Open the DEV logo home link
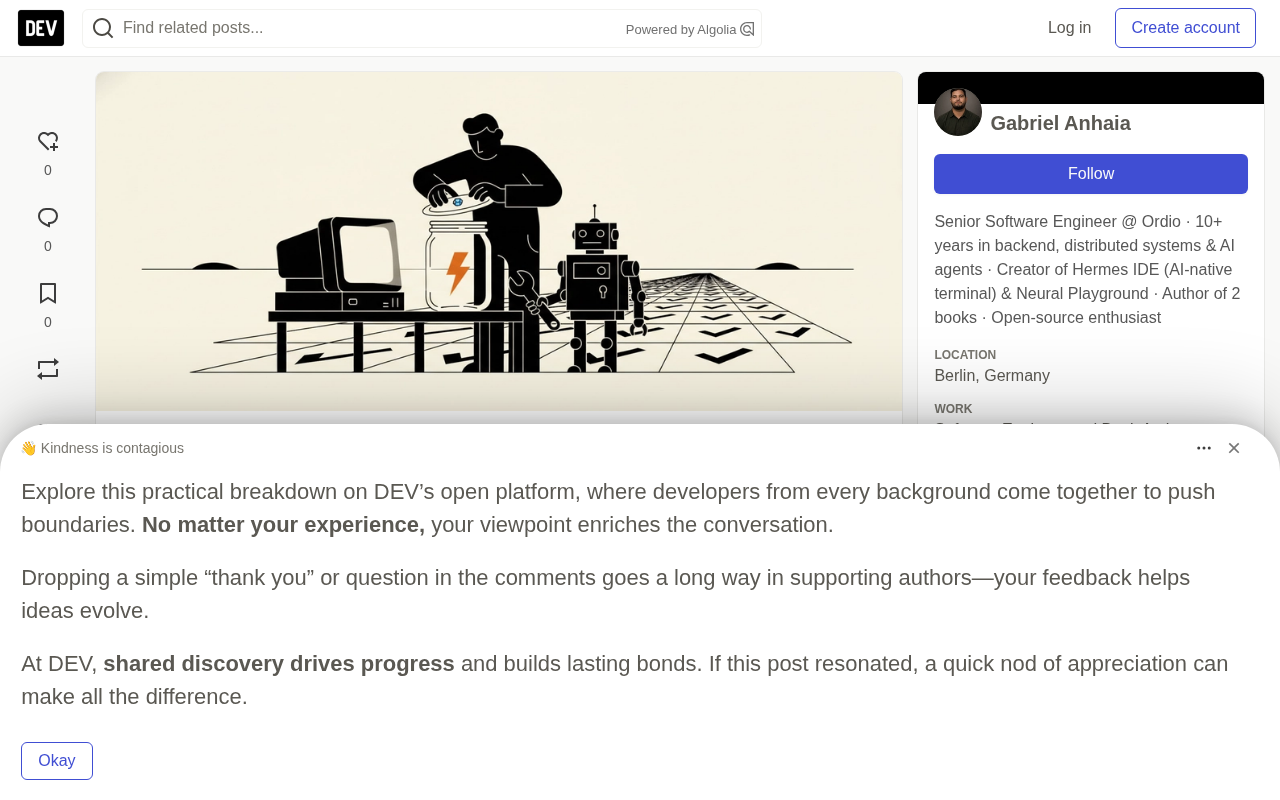This screenshot has height=800, width=1280. click(41, 28)
